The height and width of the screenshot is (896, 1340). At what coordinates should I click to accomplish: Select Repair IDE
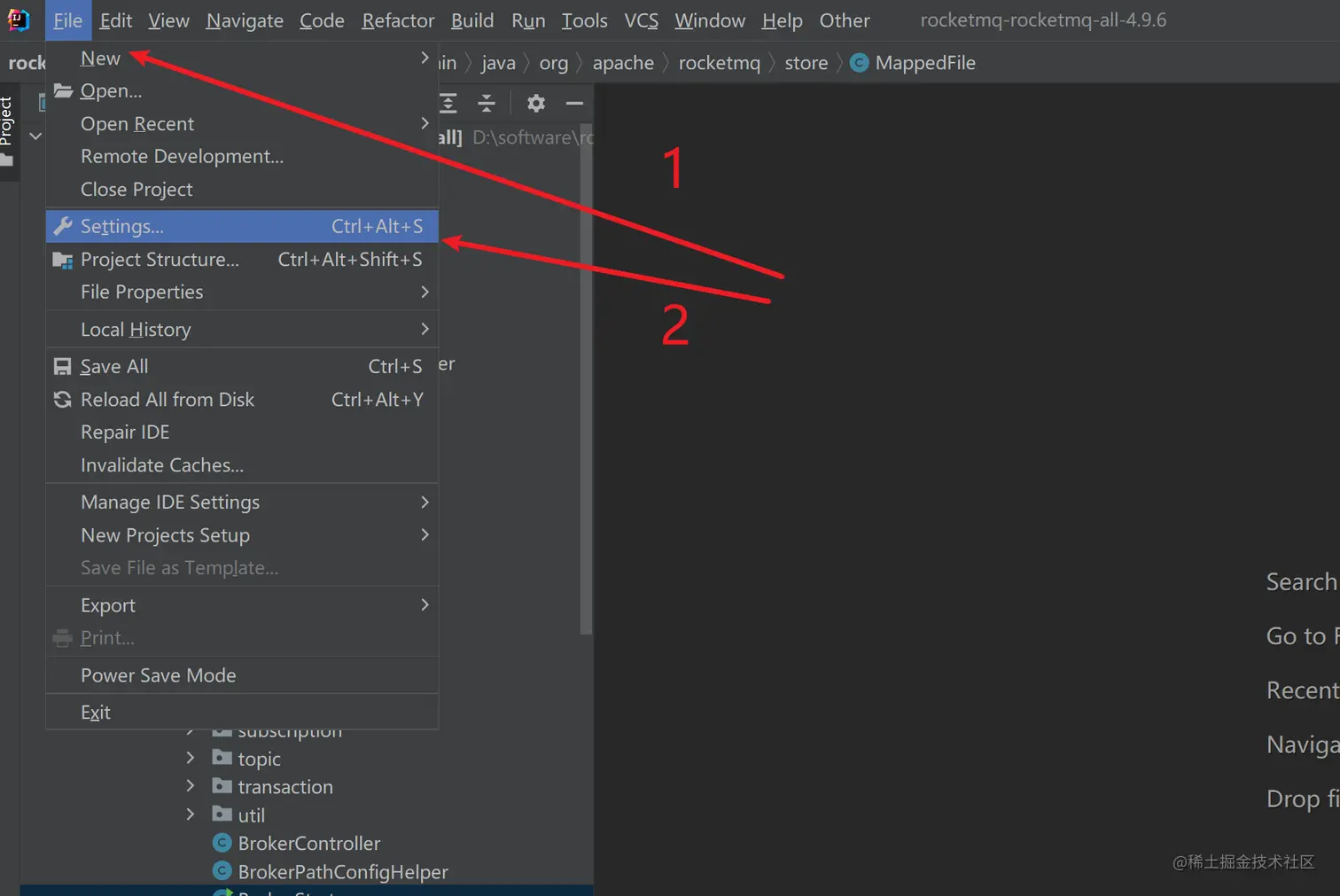tap(242, 432)
